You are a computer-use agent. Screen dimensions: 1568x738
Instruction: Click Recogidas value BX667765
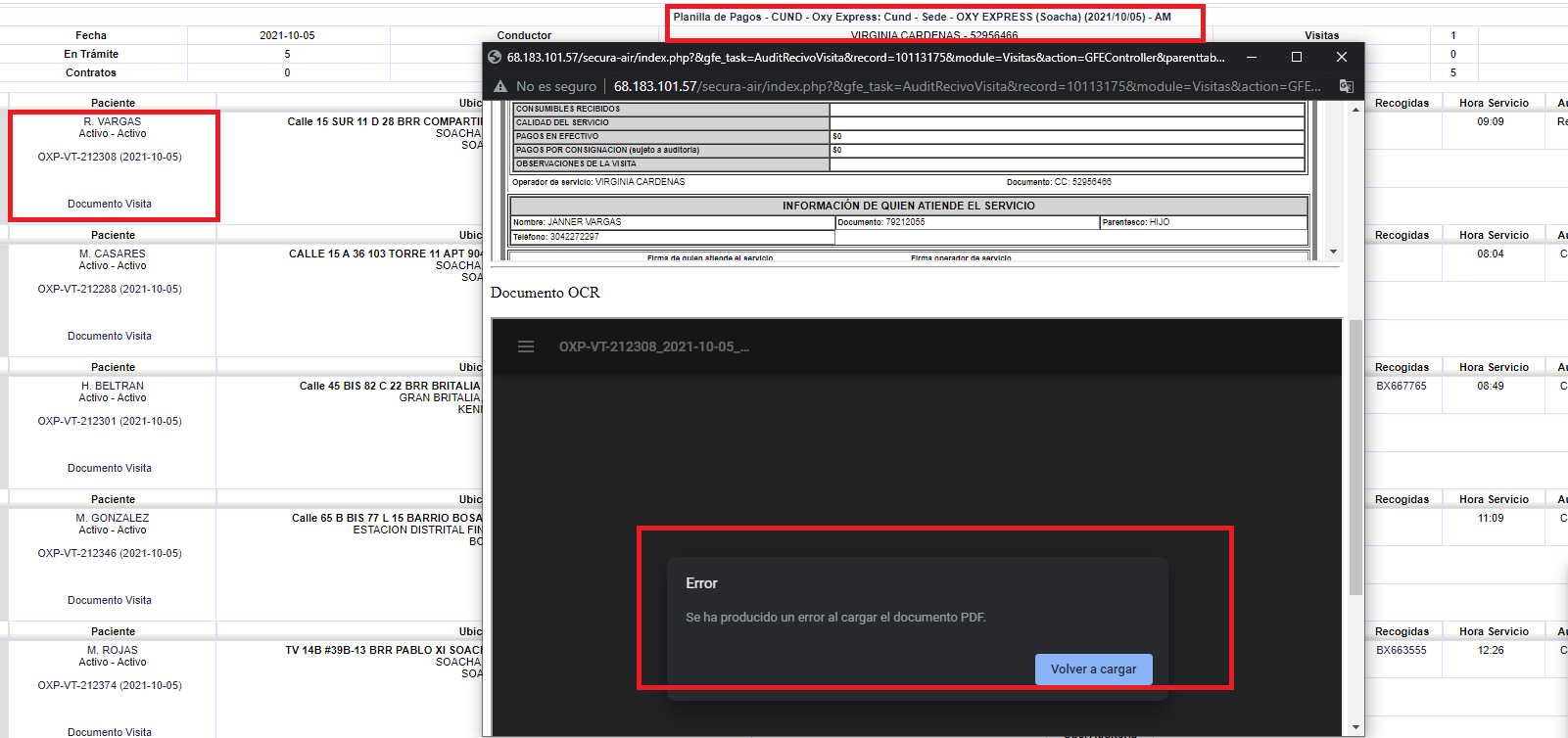point(1402,386)
